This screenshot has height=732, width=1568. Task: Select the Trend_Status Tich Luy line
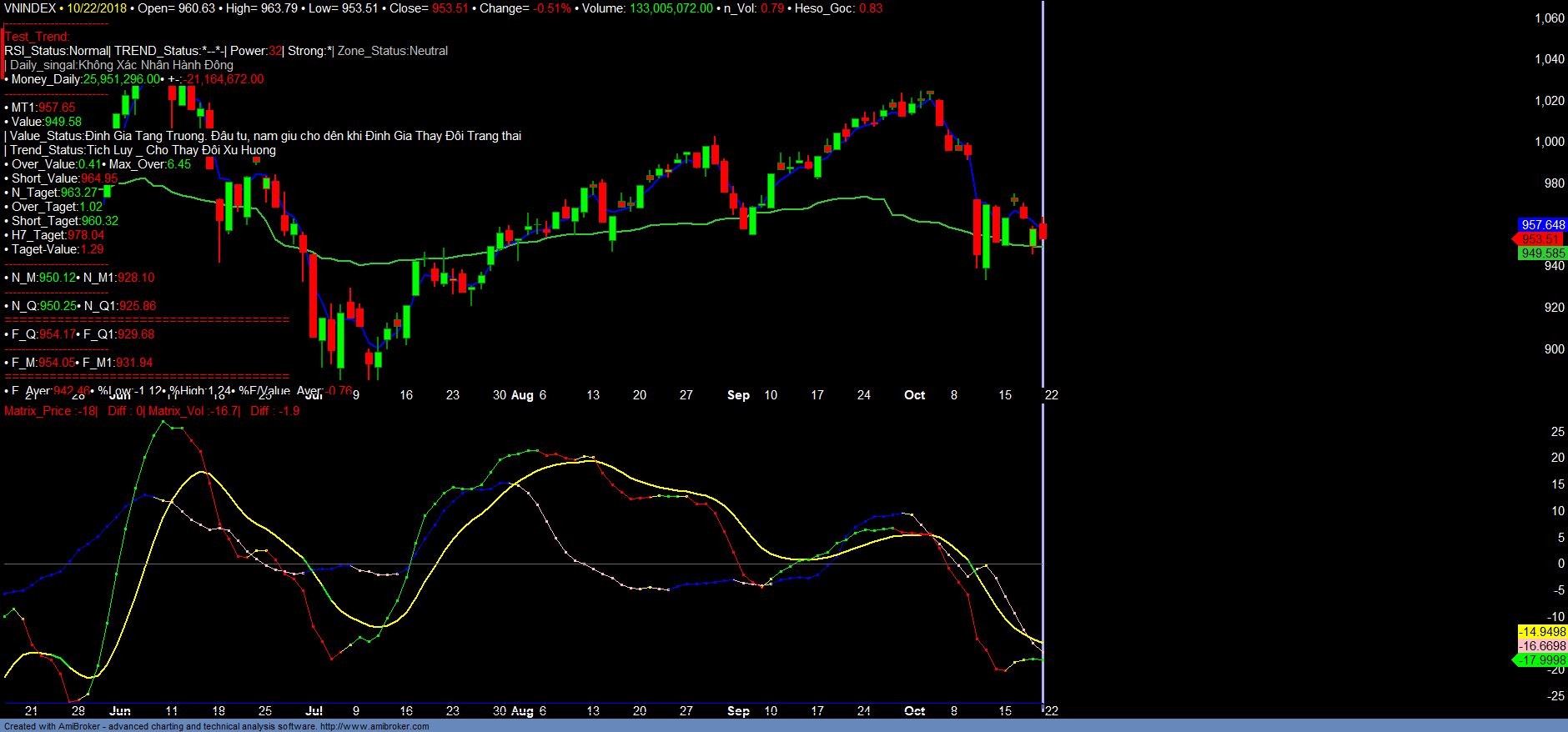(142, 150)
